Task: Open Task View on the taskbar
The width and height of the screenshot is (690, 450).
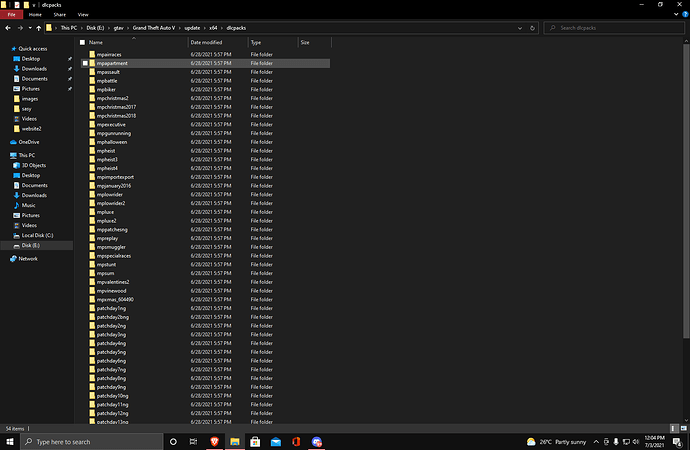Action: click(194, 441)
